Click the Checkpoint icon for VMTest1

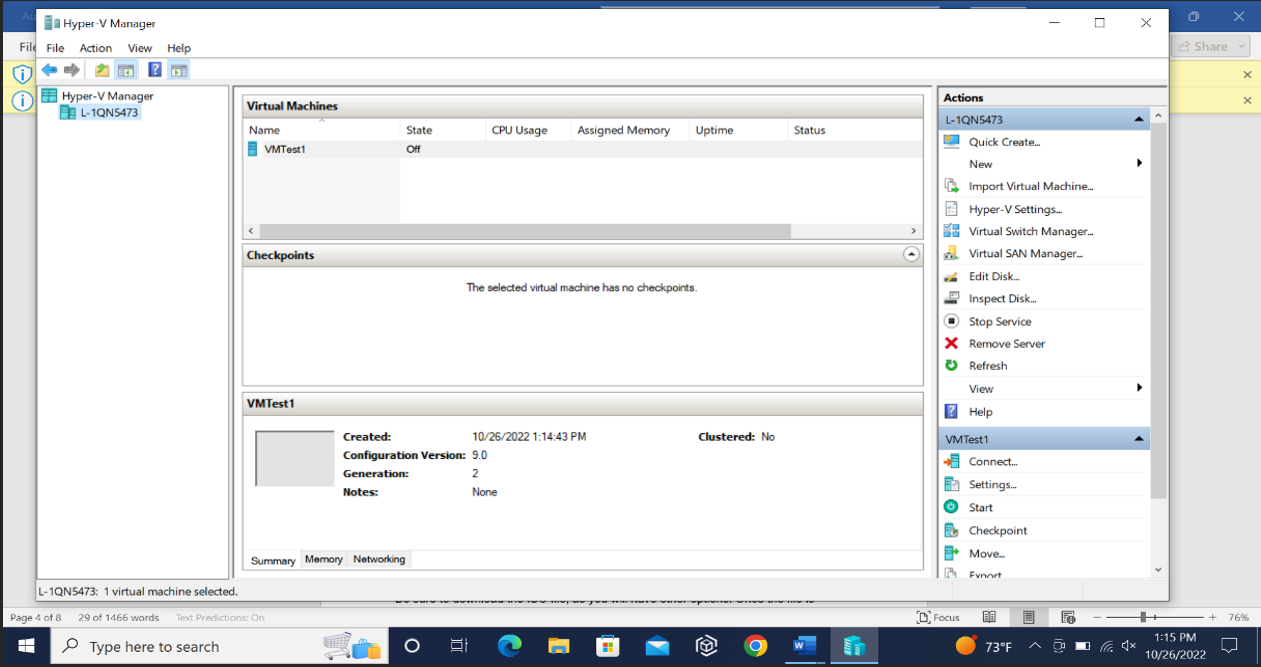[952, 530]
